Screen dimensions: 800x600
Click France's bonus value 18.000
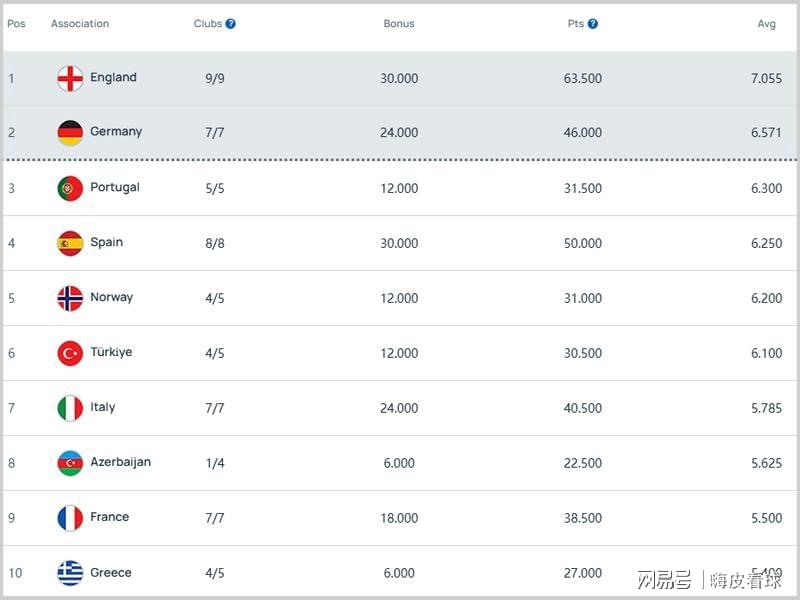click(x=399, y=518)
